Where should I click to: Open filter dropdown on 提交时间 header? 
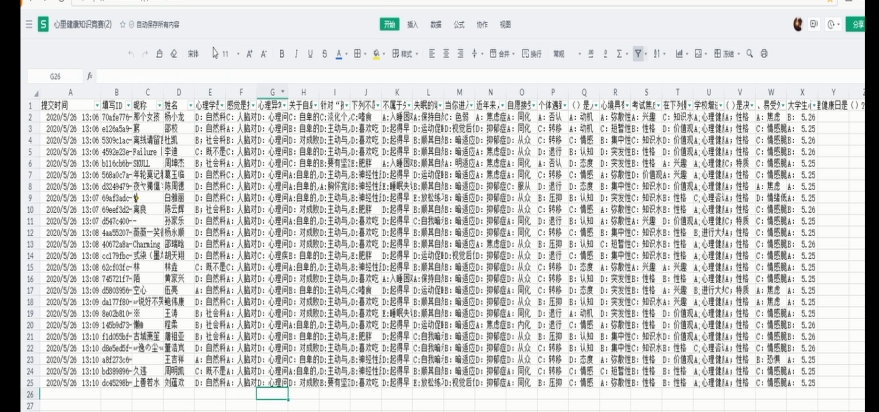pos(96,105)
